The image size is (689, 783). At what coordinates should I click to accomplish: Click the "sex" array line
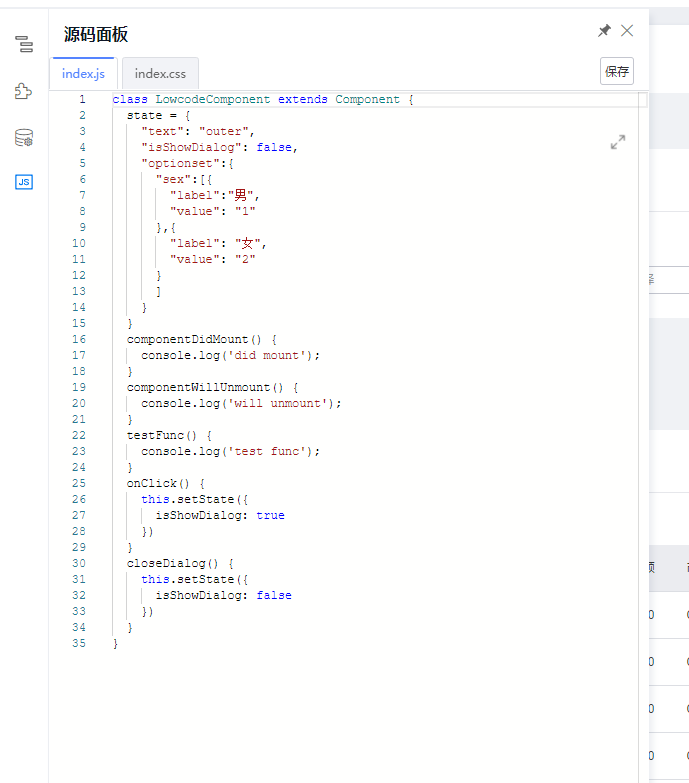tap(184, 179)
